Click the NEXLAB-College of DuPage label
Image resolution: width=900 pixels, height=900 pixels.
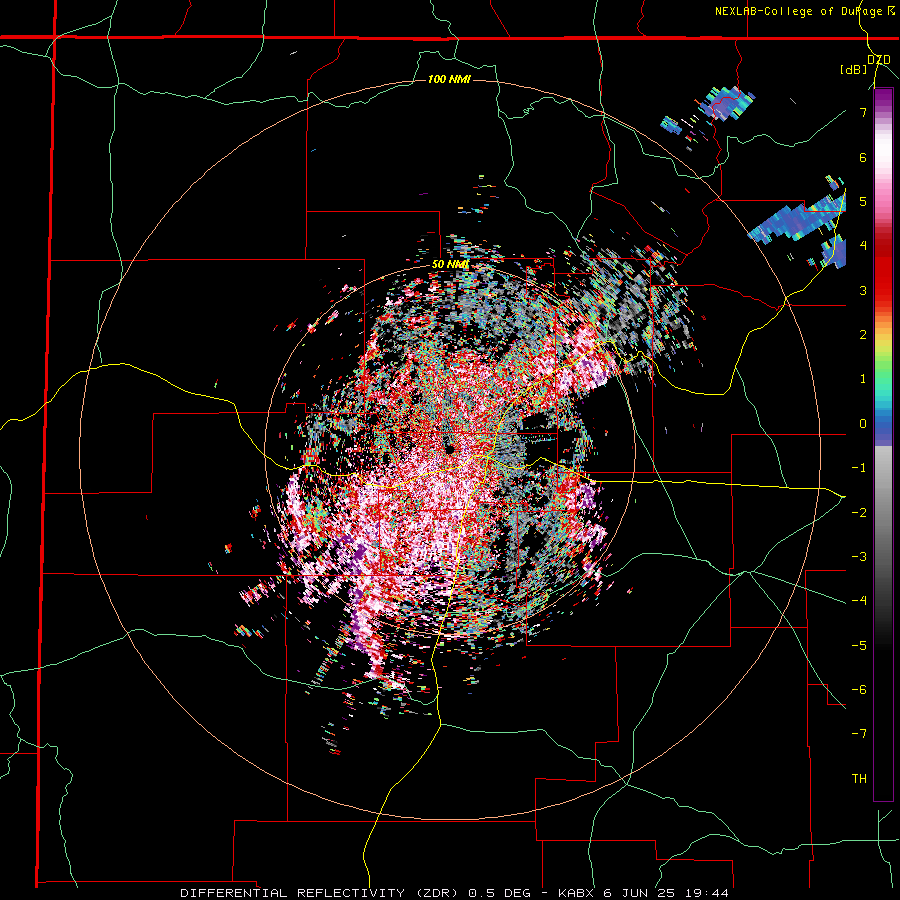click(x=802, y=11)
